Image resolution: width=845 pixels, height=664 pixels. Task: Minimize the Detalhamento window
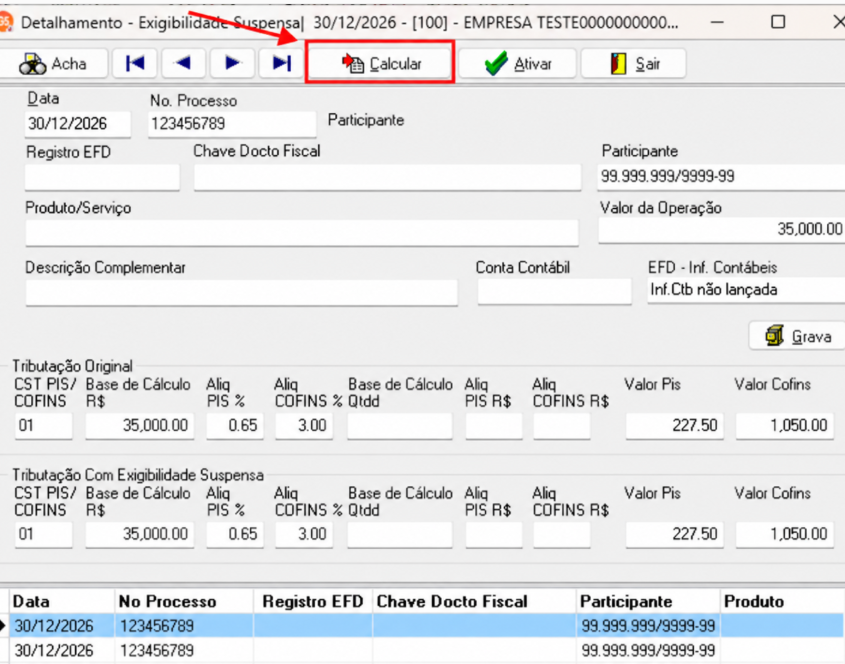717,22
